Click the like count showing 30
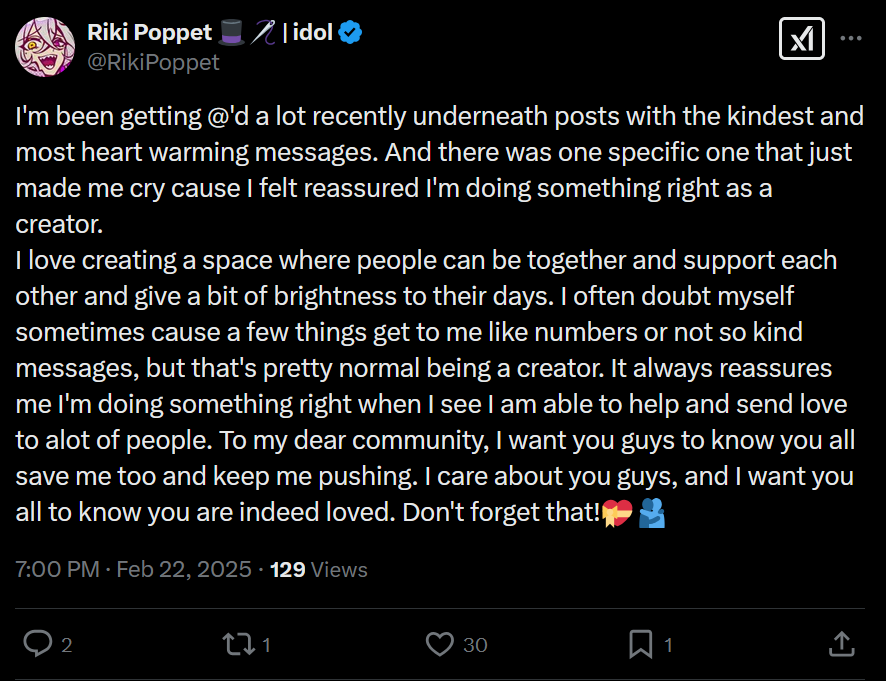886x681 pixels. [x=475, y=645]
